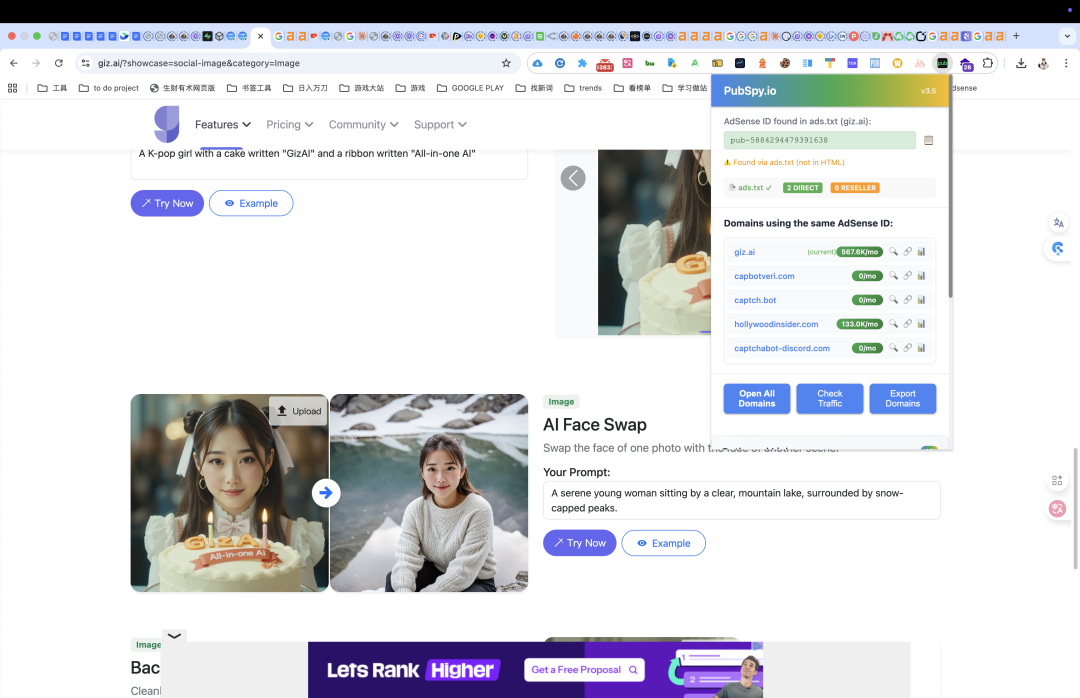Image resolution: width=1080 pixels, height=698 pixels.
Task: Click the search icon for hollywoodinsider.com
Action: (x=893, y=324)
